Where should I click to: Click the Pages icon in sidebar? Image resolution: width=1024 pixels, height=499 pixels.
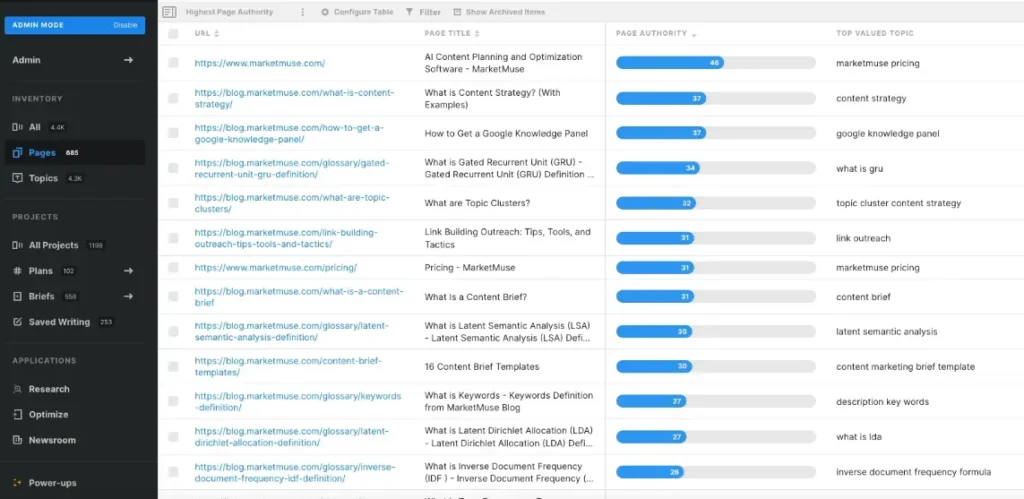(x=18, y=153)
